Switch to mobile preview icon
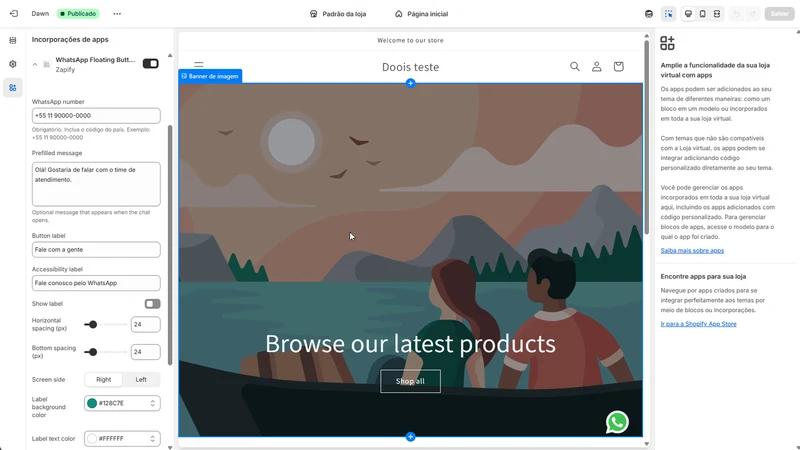This screenshot has height=450, width=800. [x=703, y=14]
